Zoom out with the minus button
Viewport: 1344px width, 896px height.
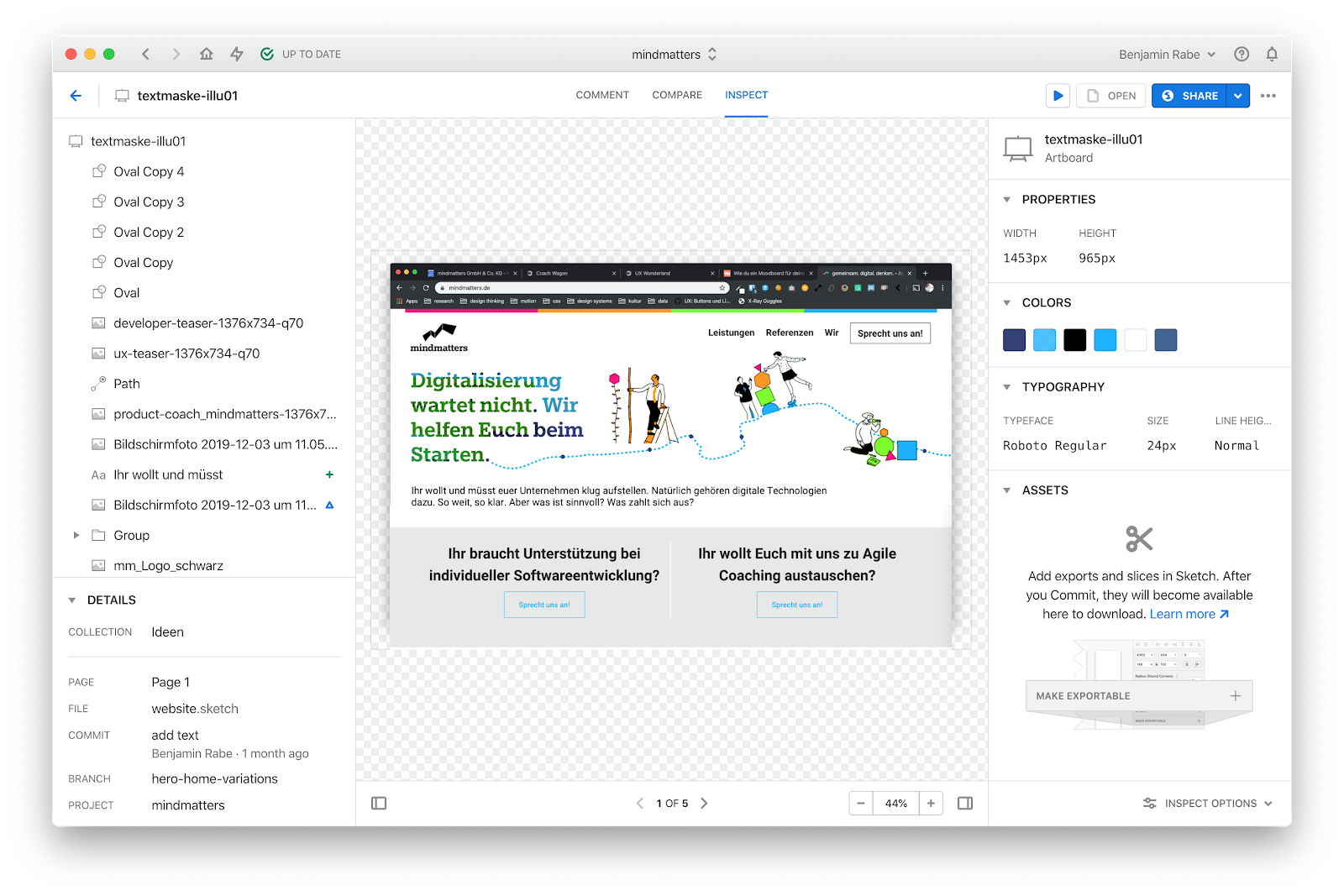click(861, 804)
